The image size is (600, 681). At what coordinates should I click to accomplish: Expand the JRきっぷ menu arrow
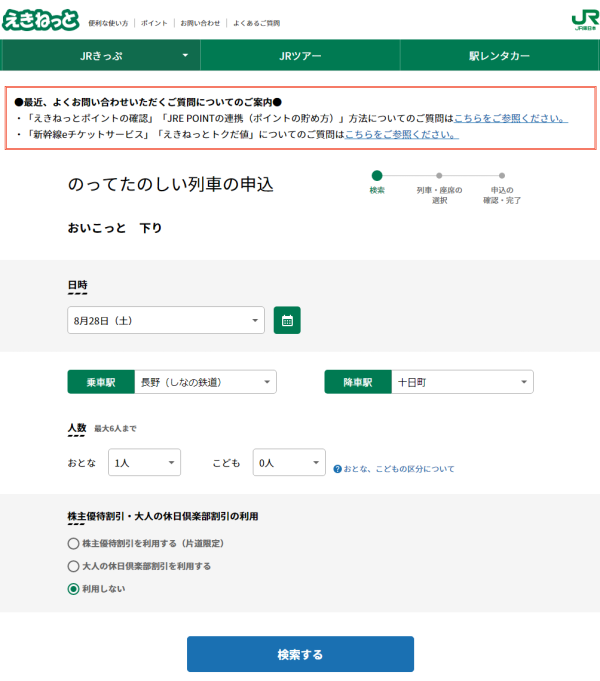click(x=186, y=55)
